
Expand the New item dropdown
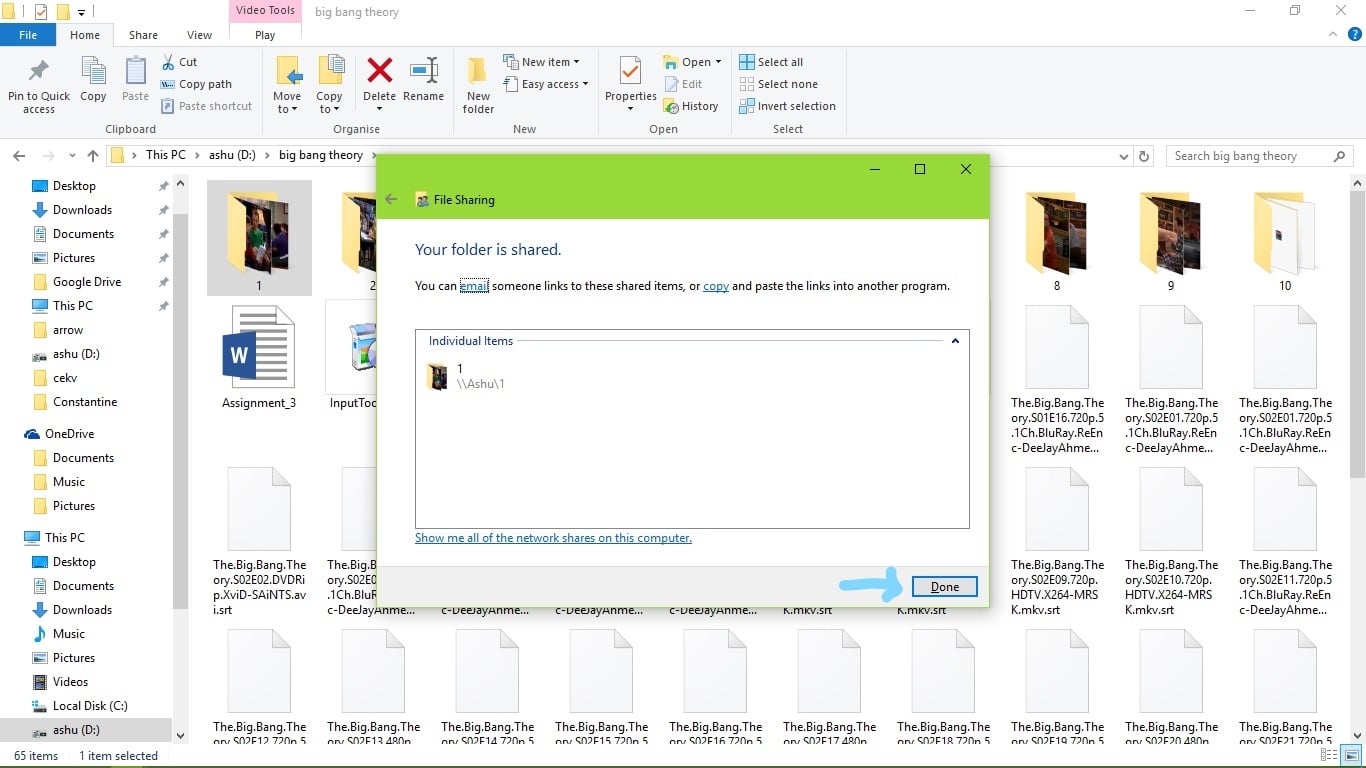coord(541,62)
